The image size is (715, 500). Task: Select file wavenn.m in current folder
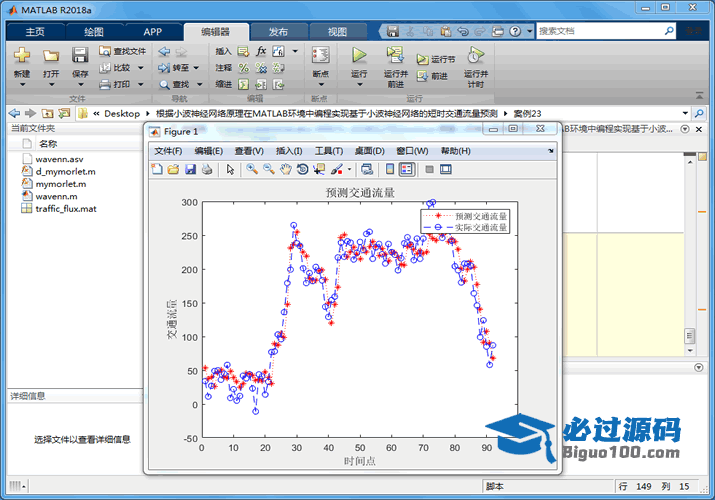(x=57, y=196)
